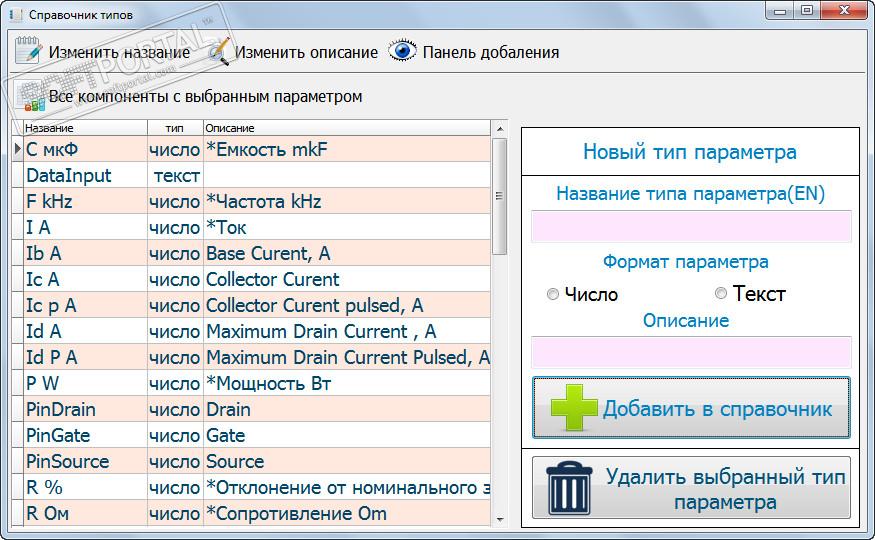Viewport: 875px width, 540px height.
Task: Sort by the тип column header
Action: (x=175, y=128)
